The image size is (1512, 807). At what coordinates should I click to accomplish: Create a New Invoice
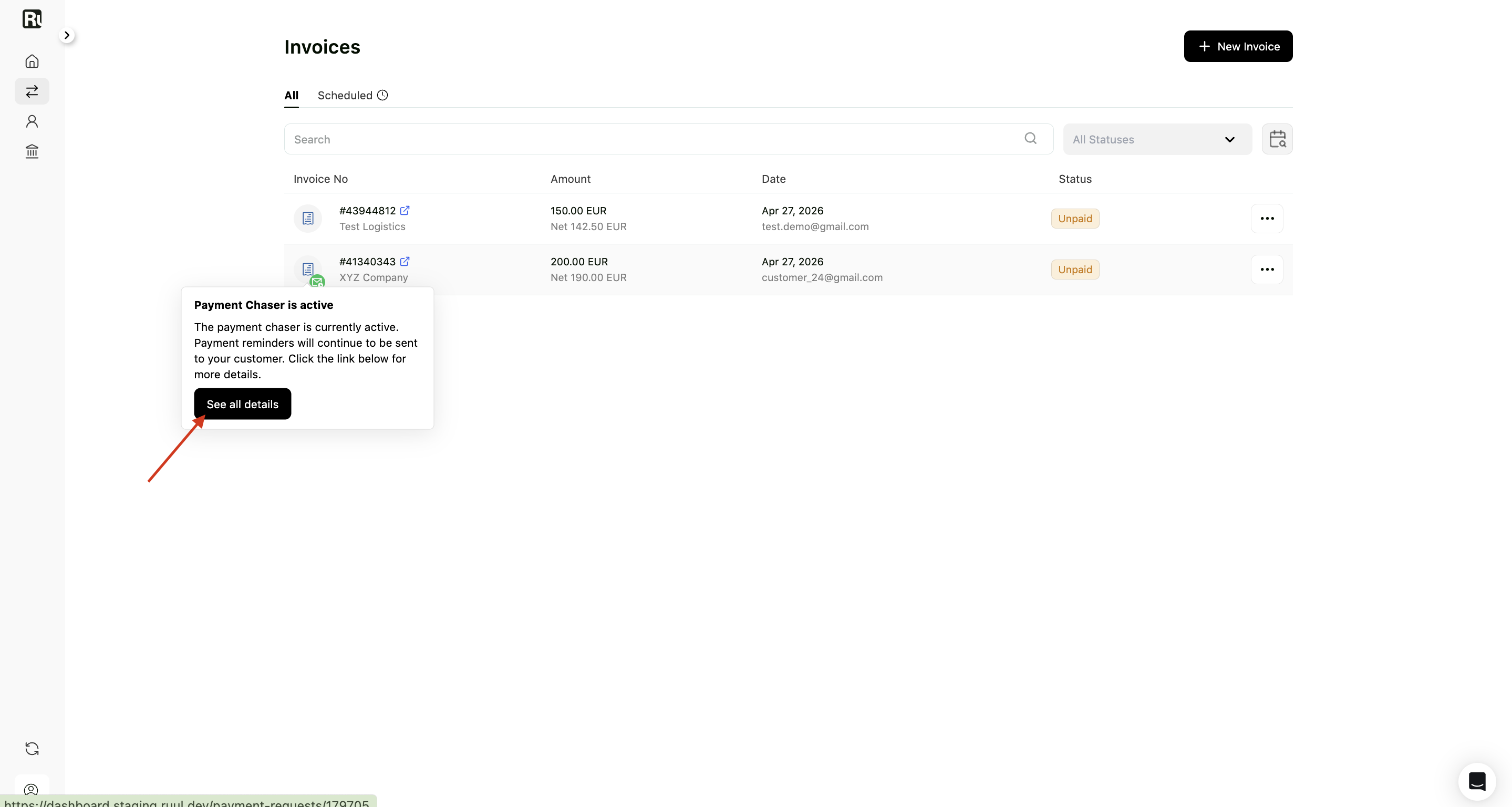pyautogui.click(x=1238, y=46)
